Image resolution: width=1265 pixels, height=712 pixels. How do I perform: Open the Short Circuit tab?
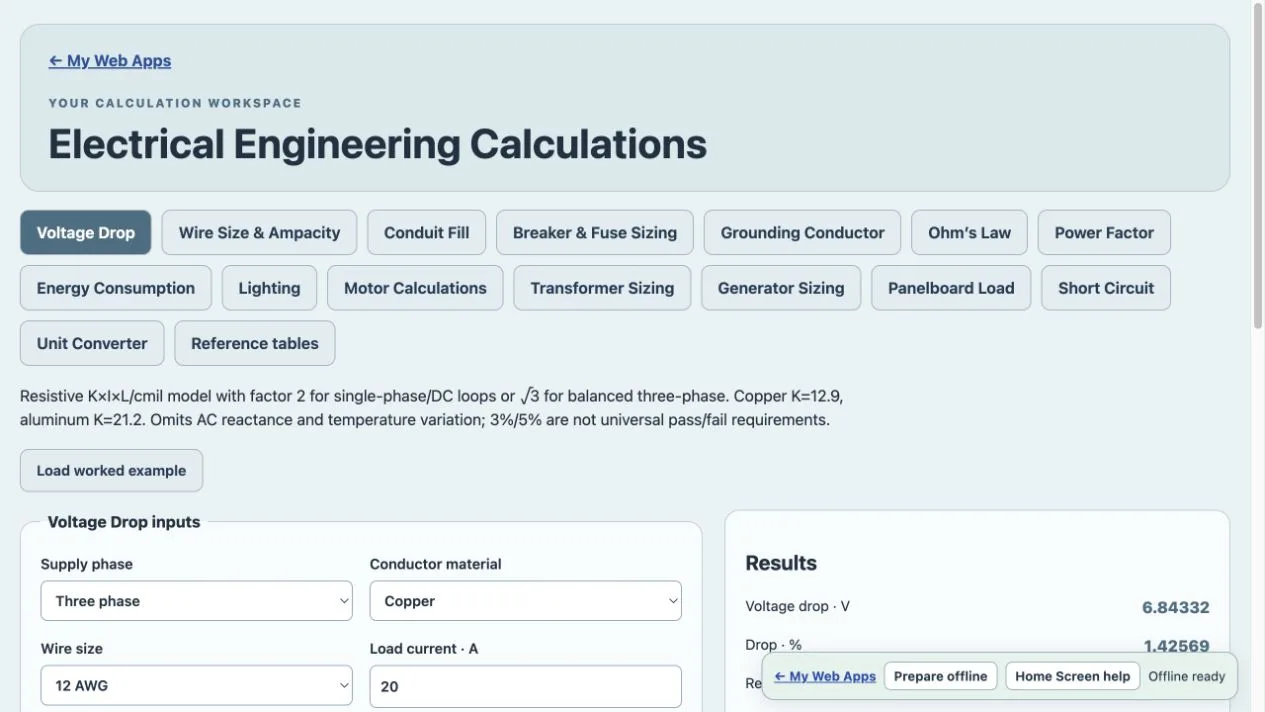pyautogui.click(x=1106, y=288)
